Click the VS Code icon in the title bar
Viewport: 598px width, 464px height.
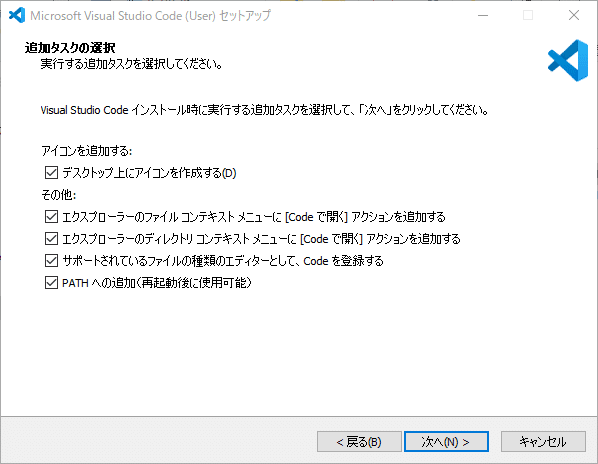[17, 15]
